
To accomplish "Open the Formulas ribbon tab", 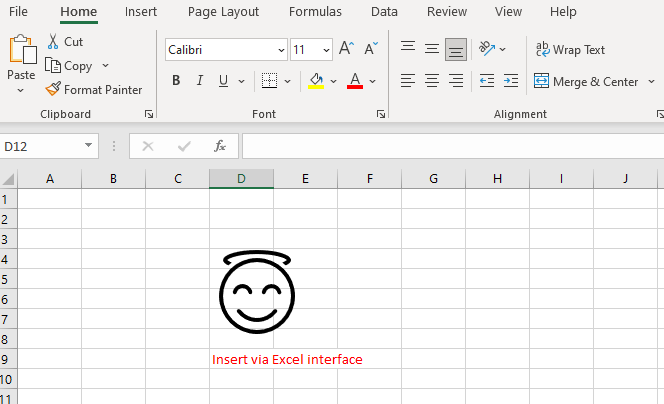I will click(x=315, y=12).
